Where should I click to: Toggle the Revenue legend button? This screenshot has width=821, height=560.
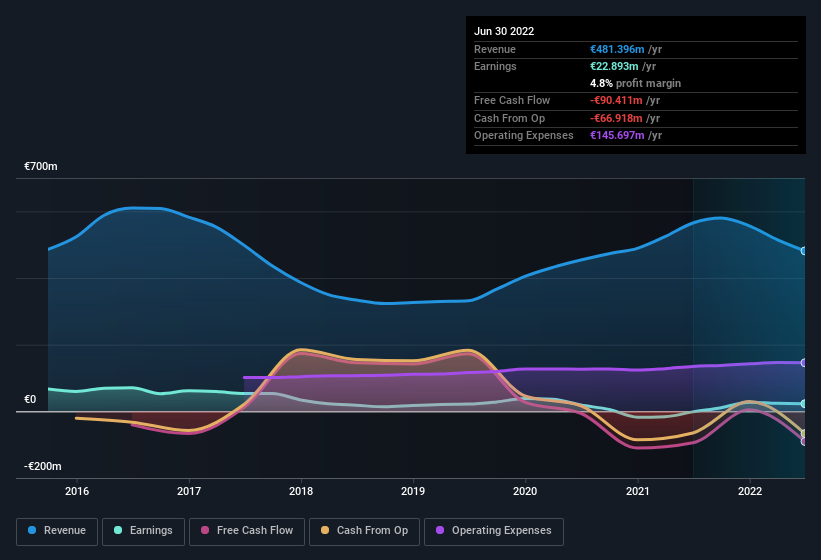(57, 531)
